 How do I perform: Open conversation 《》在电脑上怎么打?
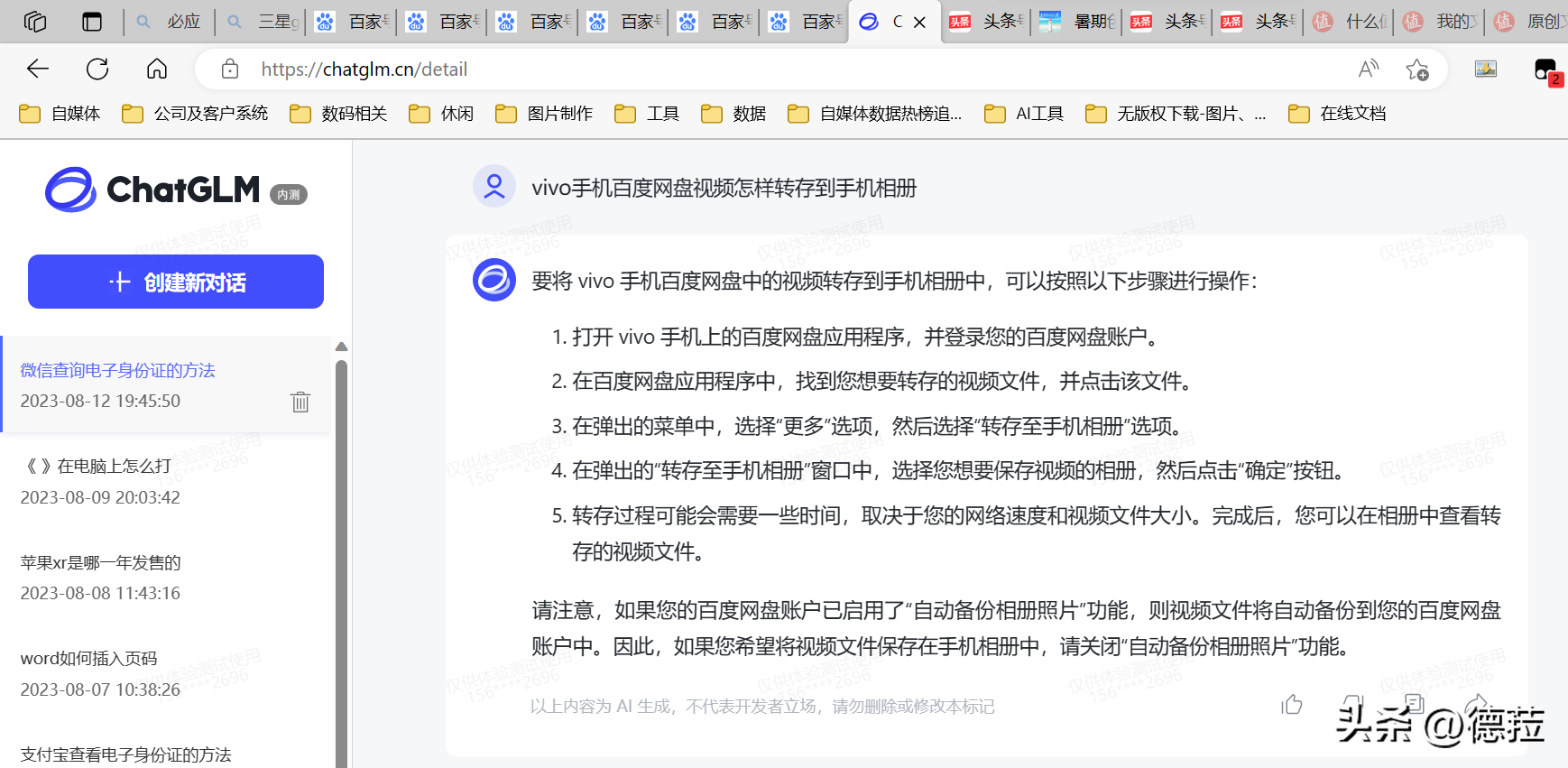[165, 481]
